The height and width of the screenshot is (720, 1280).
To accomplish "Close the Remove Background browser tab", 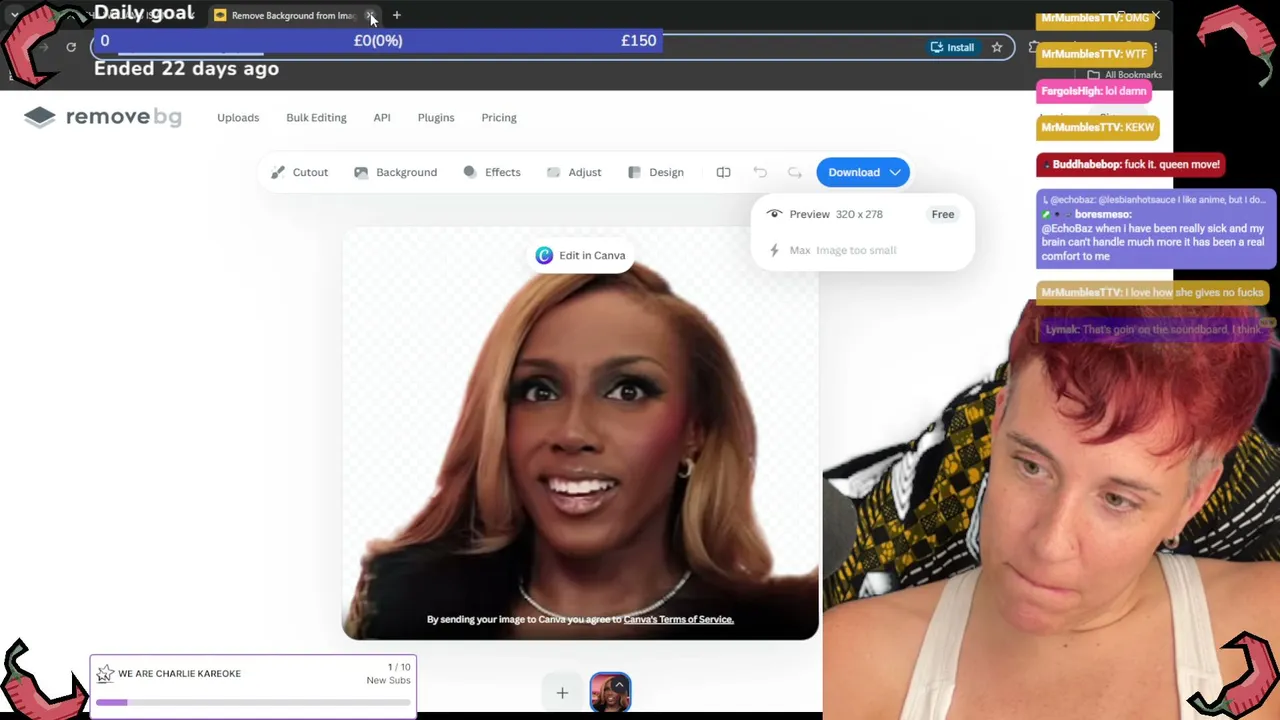I will (370, 15).
